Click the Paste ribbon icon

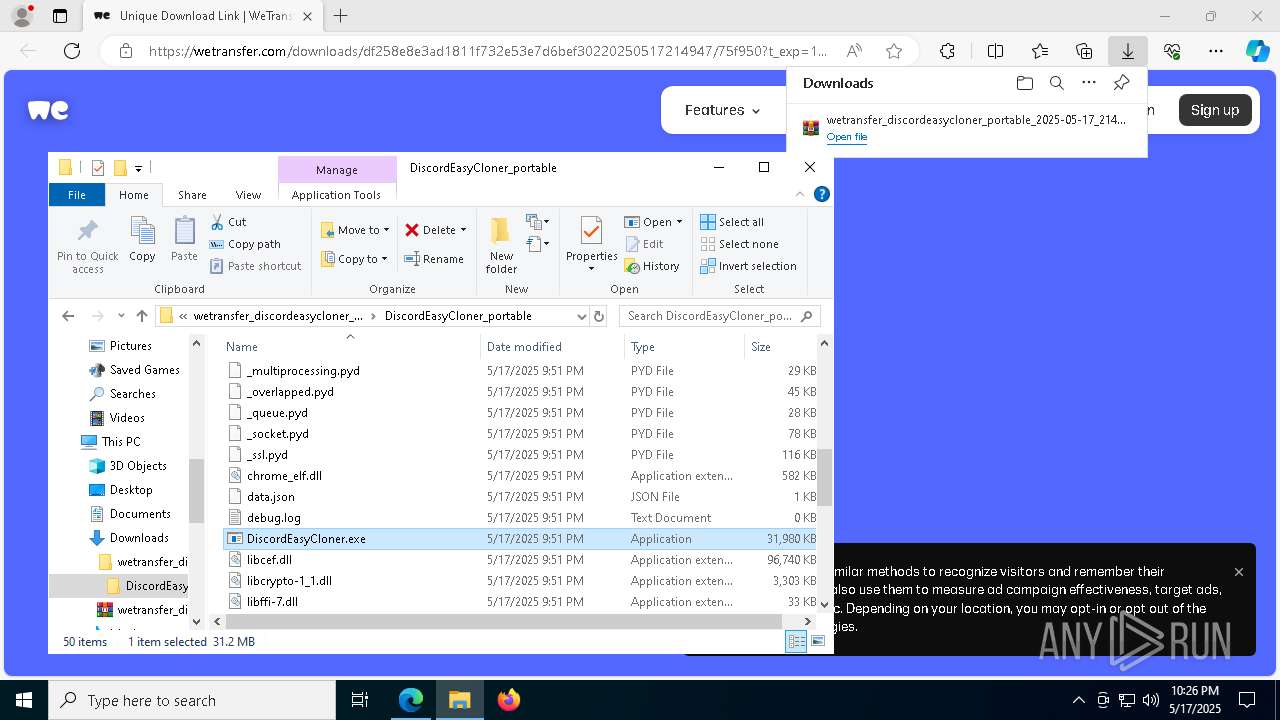point(184,240)
